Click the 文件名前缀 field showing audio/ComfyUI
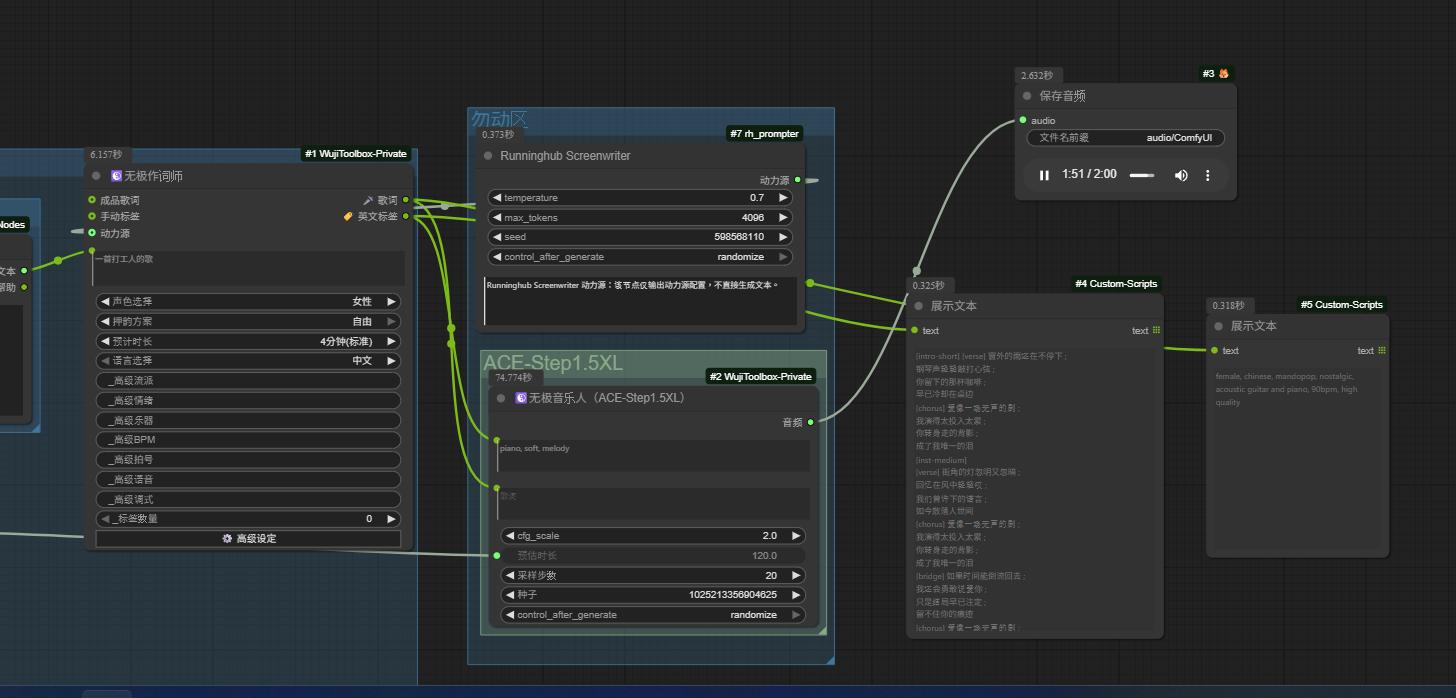Screen dimensions: 1456x698 [1125, 138]
